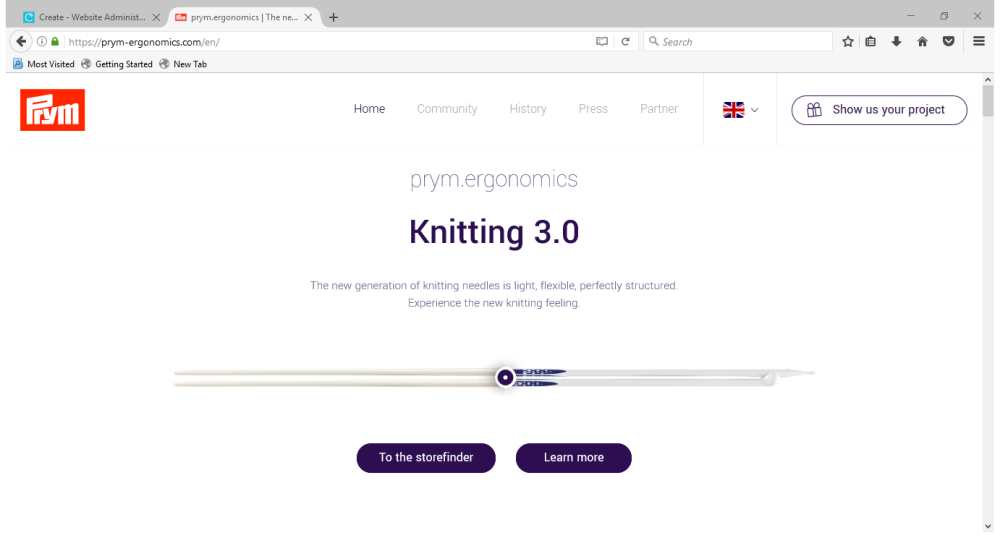Viewport: 1000px width, 538px height.
Task: Open Press navigation item
Action: point(593,109)
